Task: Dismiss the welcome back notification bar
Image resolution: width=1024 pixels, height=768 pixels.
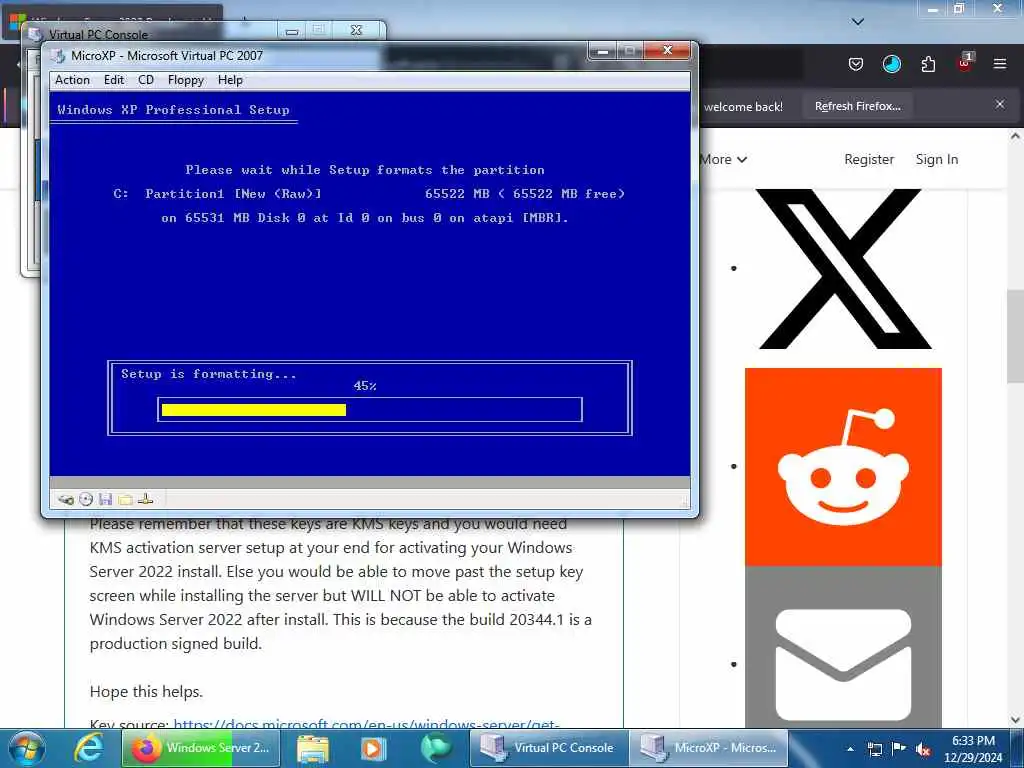Action: [x=999, y=104]
